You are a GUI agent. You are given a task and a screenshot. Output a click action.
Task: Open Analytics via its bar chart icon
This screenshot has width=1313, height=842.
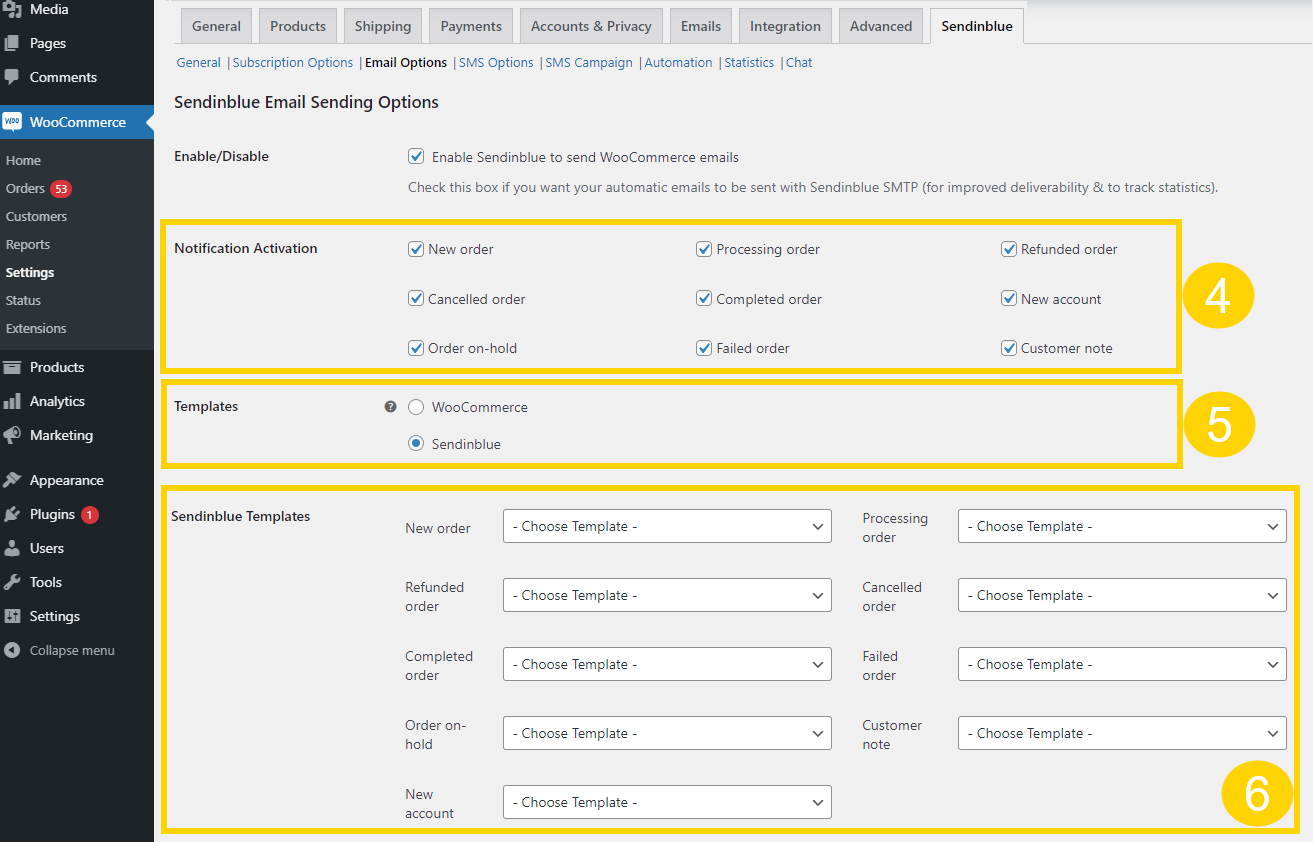(x=12, y=401)
